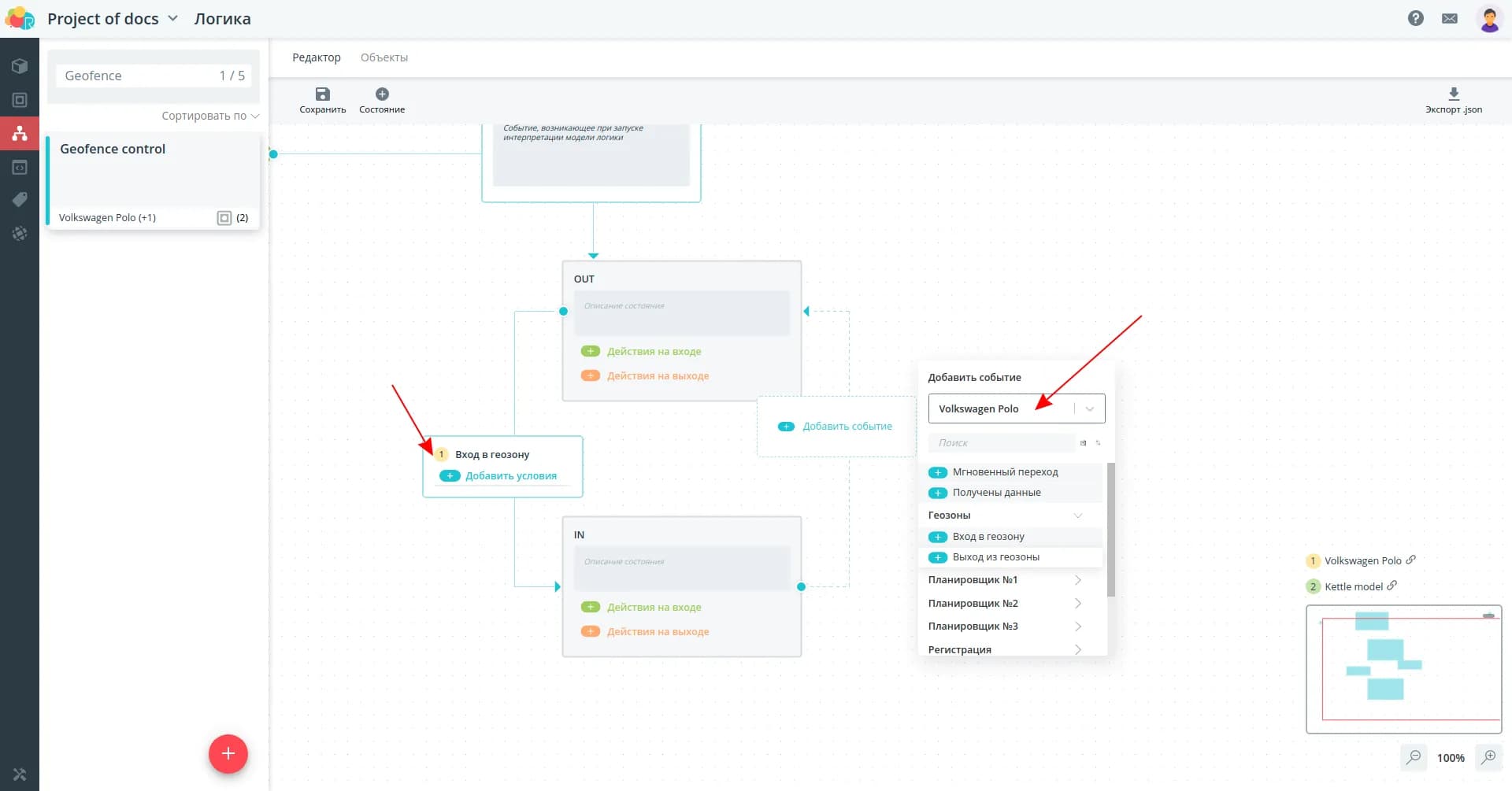Click the add State (Состояние) icon
This screenshot has height=791, width=1512.
point(382,94)
